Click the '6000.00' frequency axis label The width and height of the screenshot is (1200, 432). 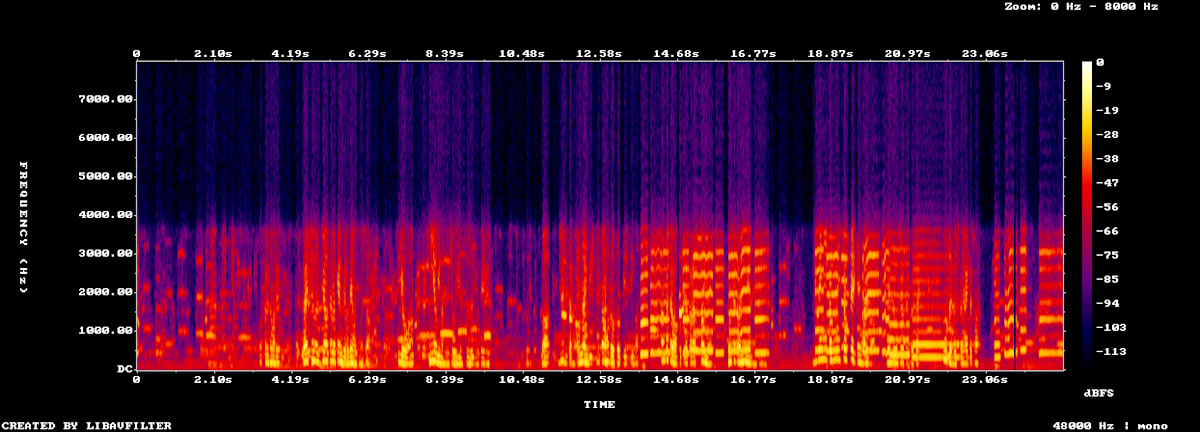[105, 138]
